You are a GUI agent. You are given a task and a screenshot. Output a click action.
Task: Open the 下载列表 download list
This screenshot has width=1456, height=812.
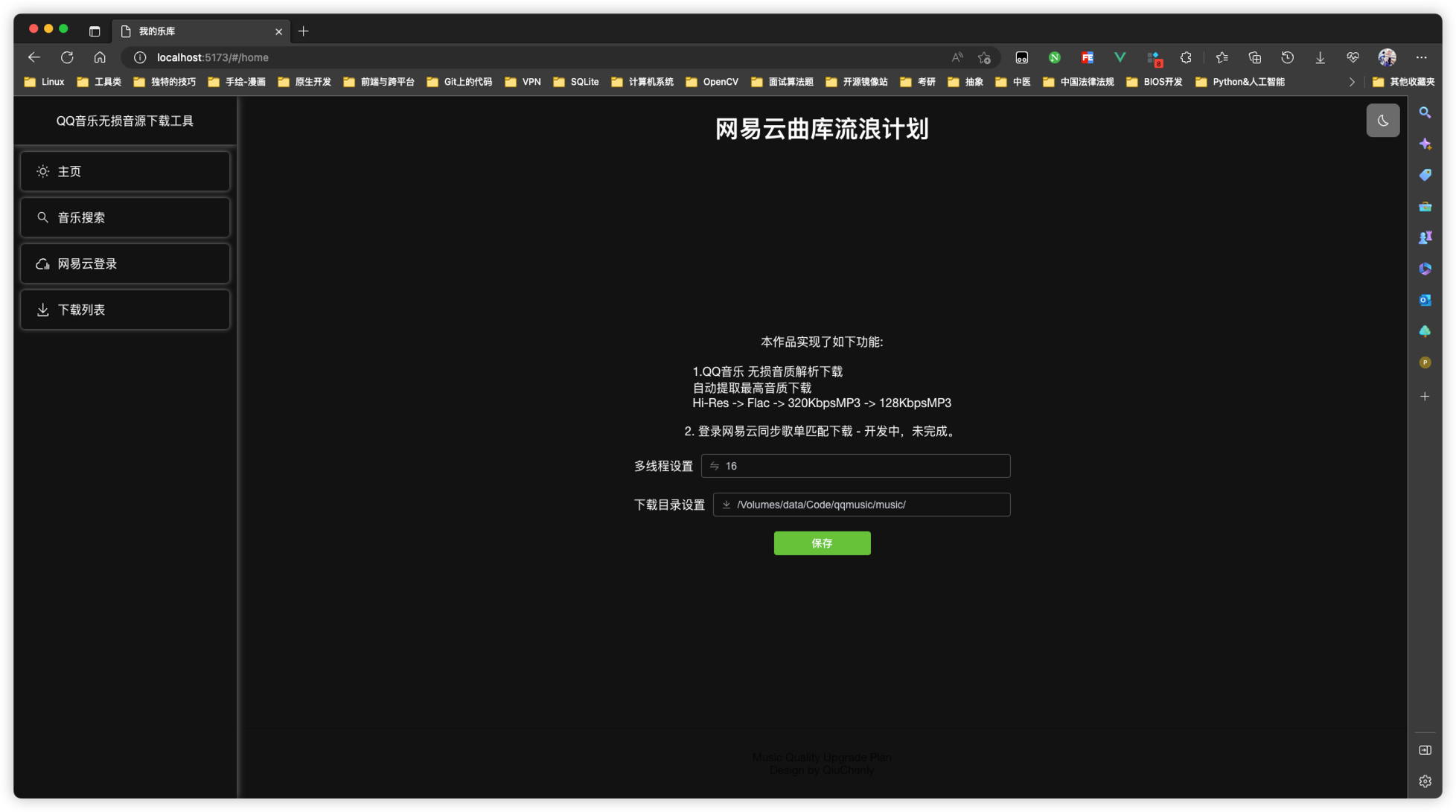pos(125,310)
